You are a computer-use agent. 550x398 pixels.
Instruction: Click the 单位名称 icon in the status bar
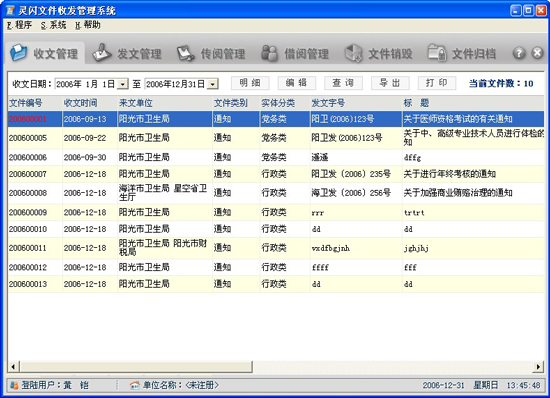135,385
